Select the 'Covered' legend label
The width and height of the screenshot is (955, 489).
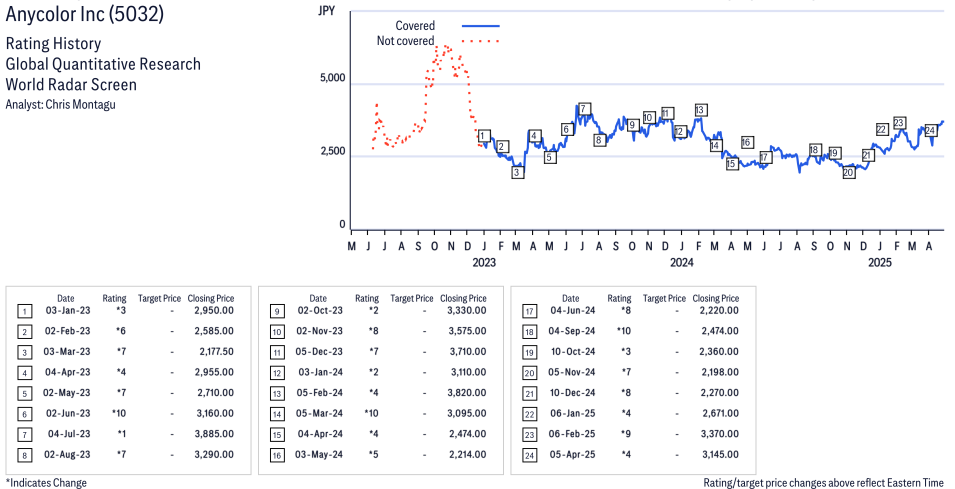point(415,26)
